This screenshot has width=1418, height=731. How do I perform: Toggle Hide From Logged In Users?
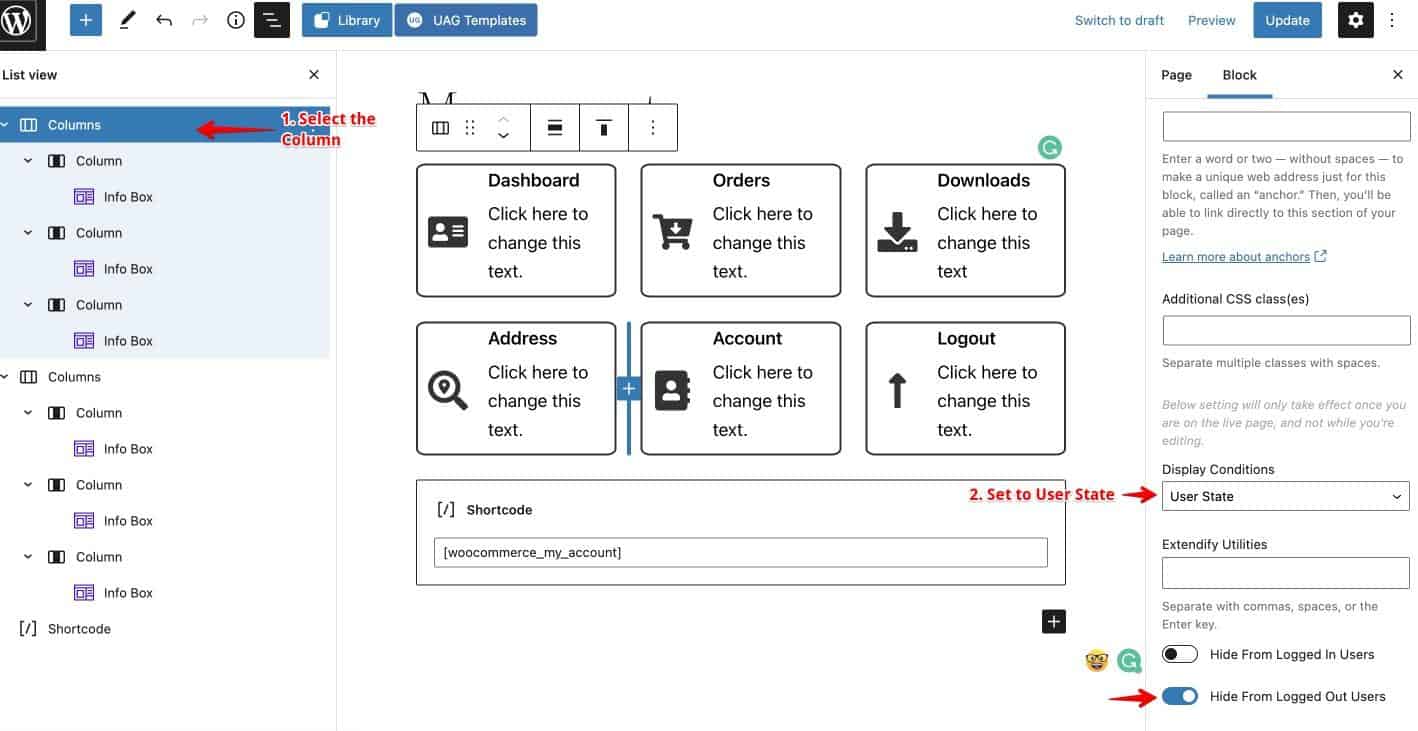click(x=1180, y=654)
